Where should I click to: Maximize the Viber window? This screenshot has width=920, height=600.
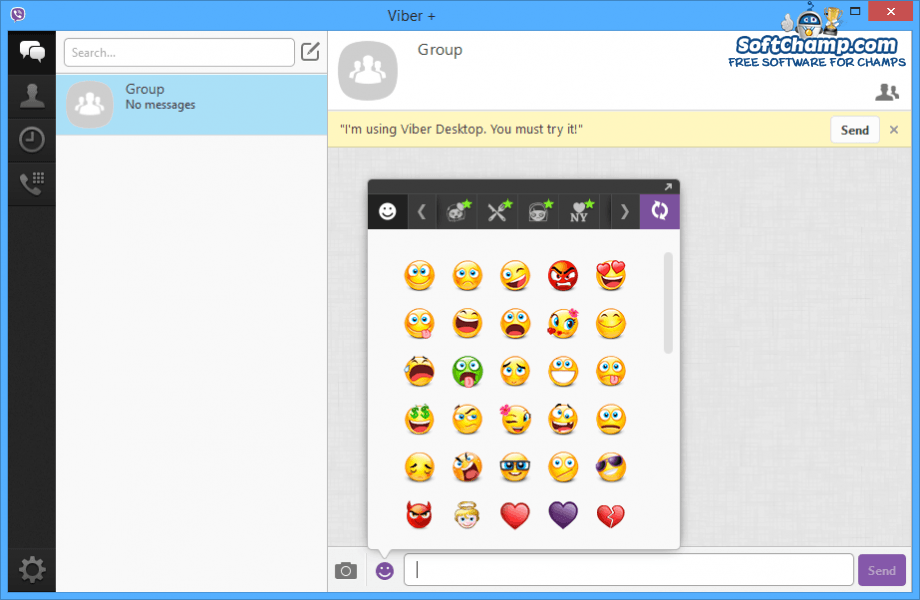point(855,11)
